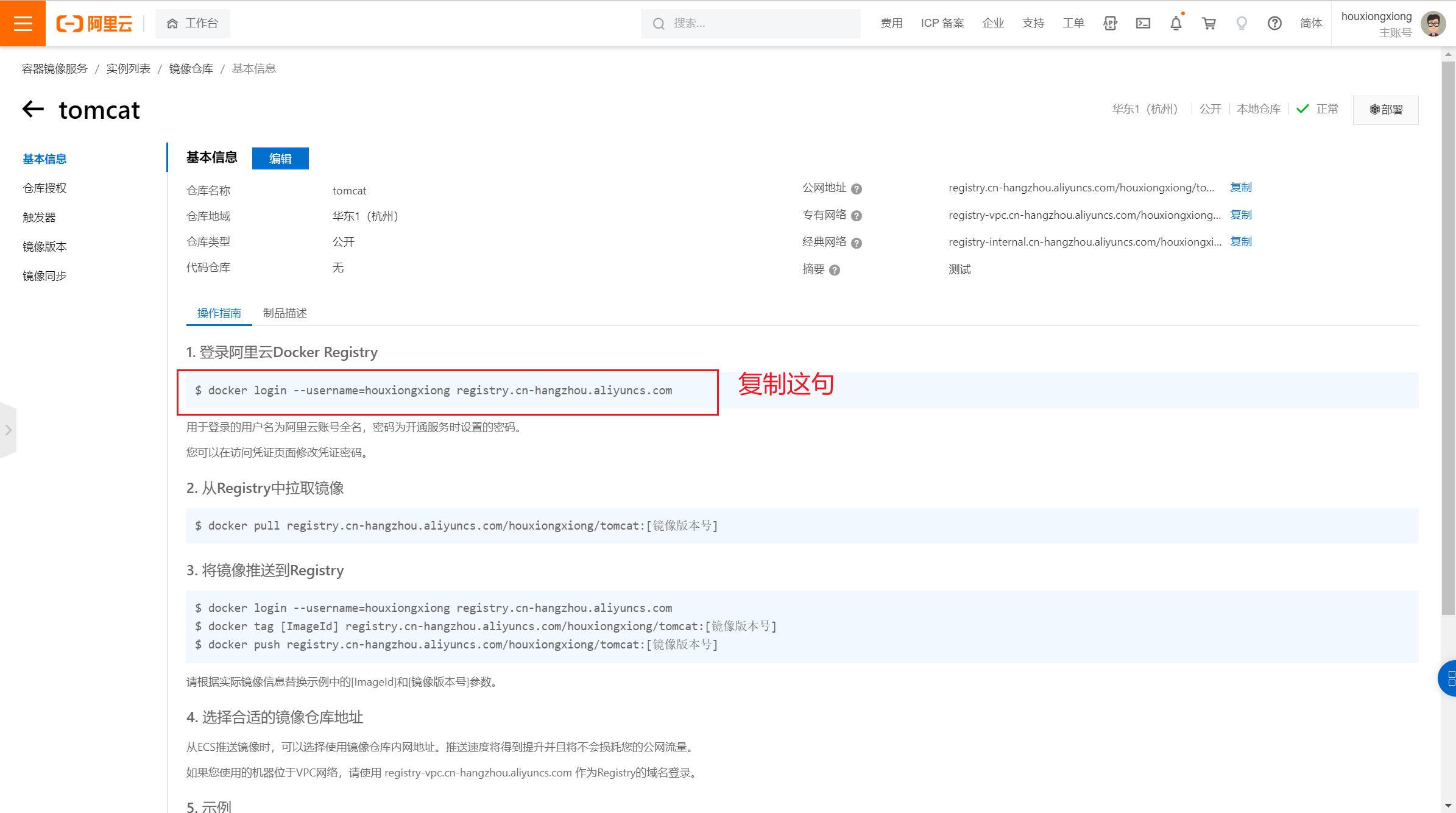This screenshot has height=813, width=1456.
Task: Open the shopping cart icon
Action: click(1209, 23)
